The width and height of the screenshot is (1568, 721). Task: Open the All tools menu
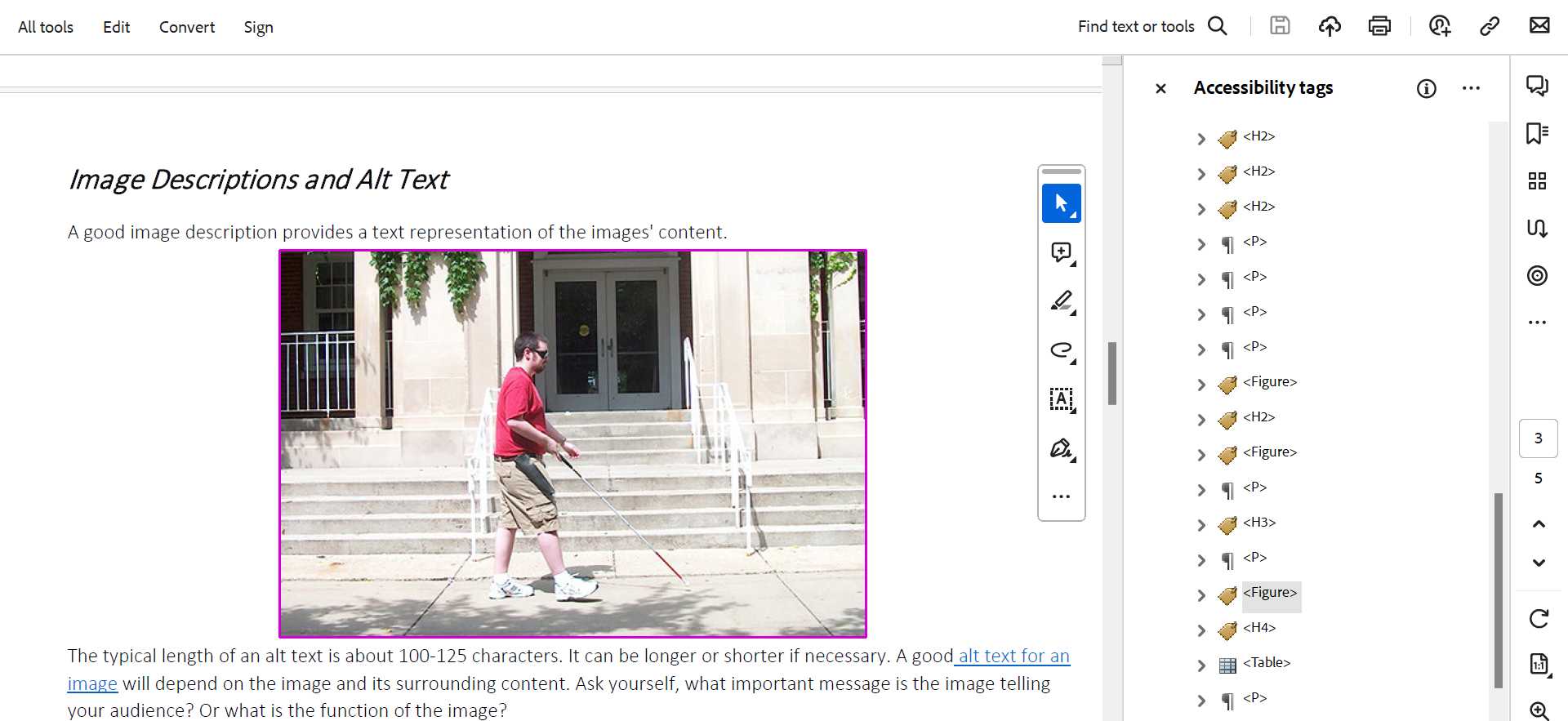[46, 27]
